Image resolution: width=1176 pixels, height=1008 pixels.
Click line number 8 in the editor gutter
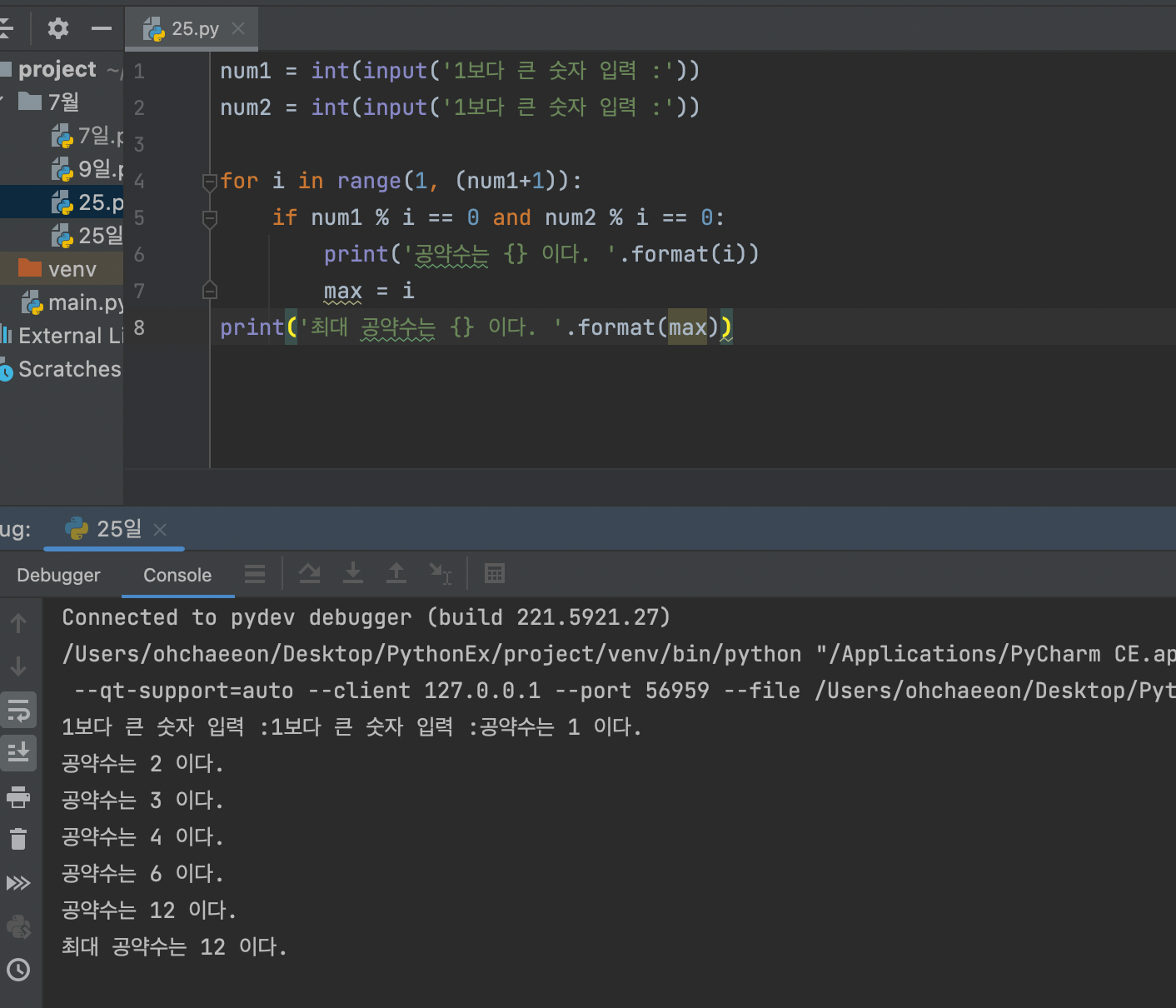(x=139, y=327)
